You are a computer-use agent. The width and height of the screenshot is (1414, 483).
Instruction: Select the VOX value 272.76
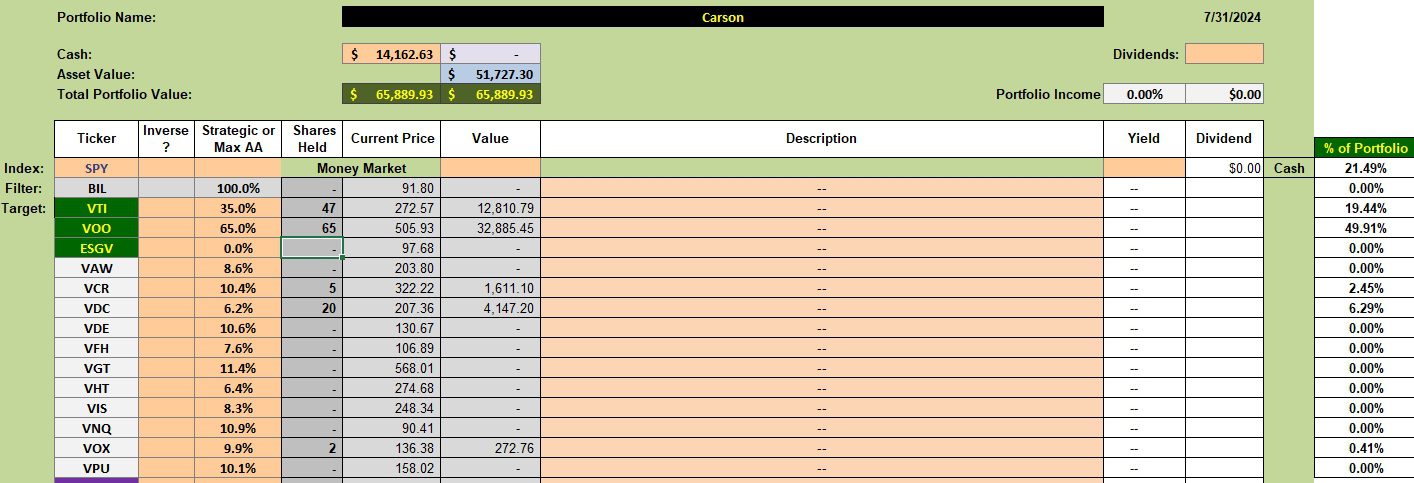tap(490, 448)
